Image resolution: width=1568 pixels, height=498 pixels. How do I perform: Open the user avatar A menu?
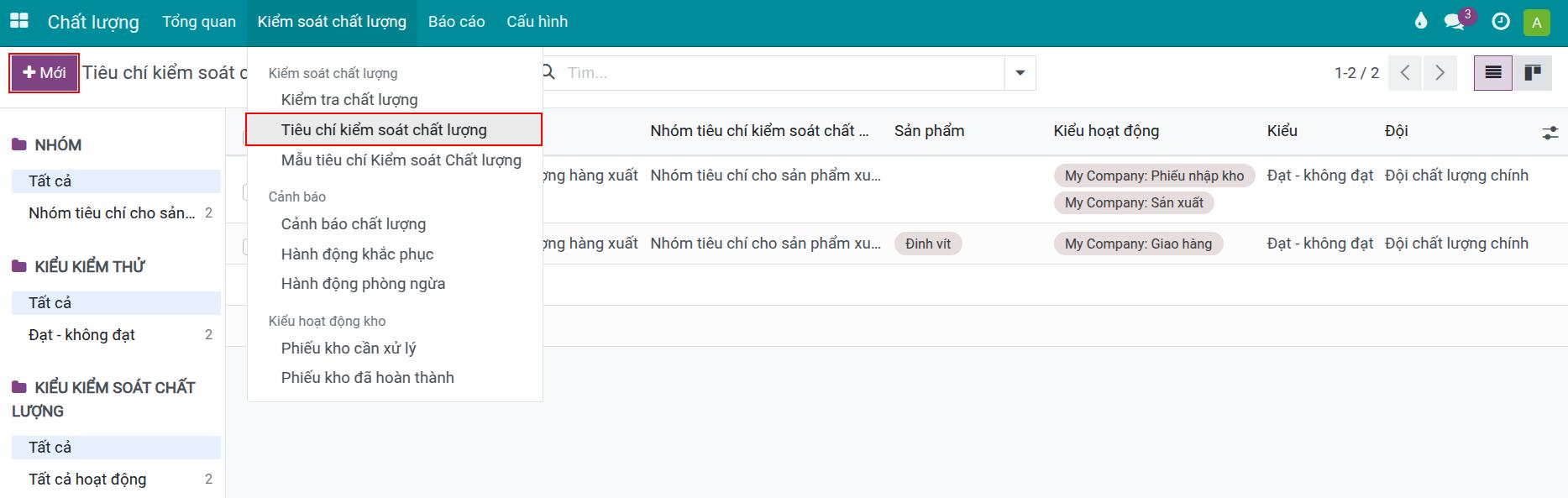pyautogui.click(x=1536, y=23)
